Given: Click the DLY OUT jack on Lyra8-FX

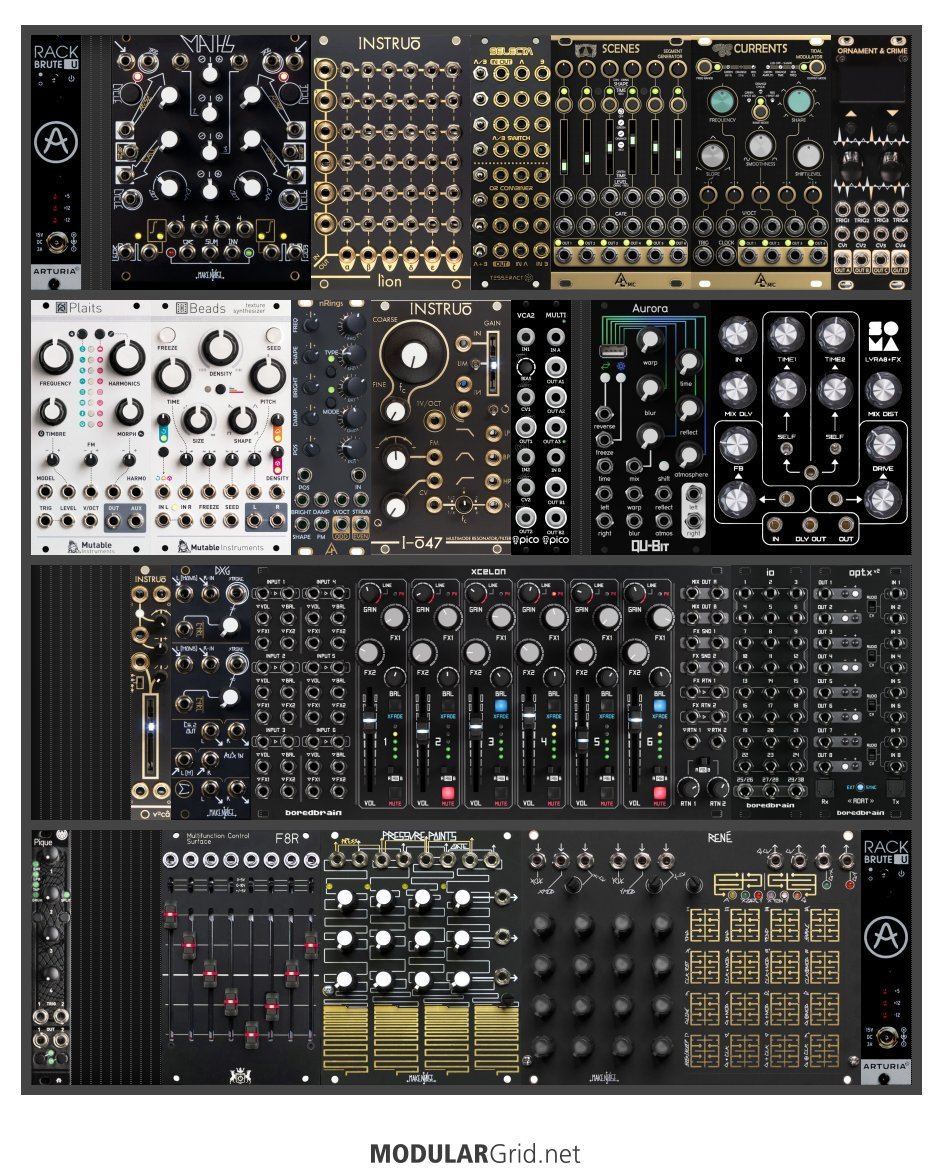Looking at the screenshot, I should tap(810, 524).
